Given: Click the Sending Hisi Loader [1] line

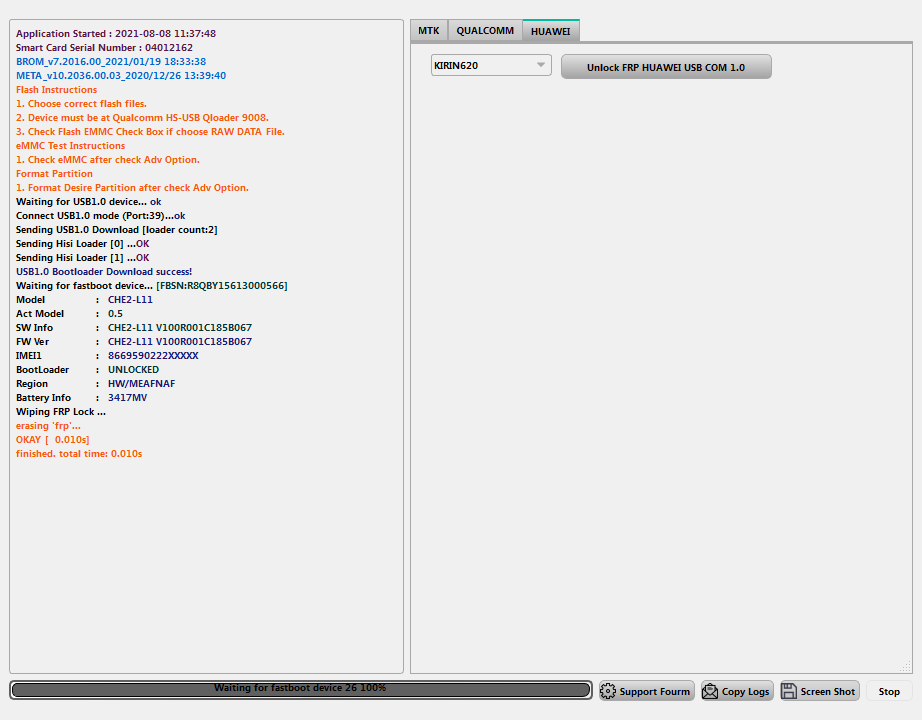Looking at the screenshot, I should 82,258.
